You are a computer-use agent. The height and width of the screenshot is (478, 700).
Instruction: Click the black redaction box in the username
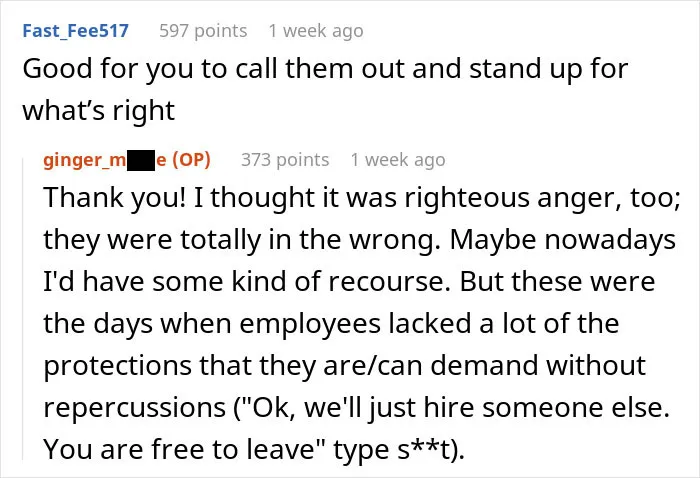click(141, 161)
